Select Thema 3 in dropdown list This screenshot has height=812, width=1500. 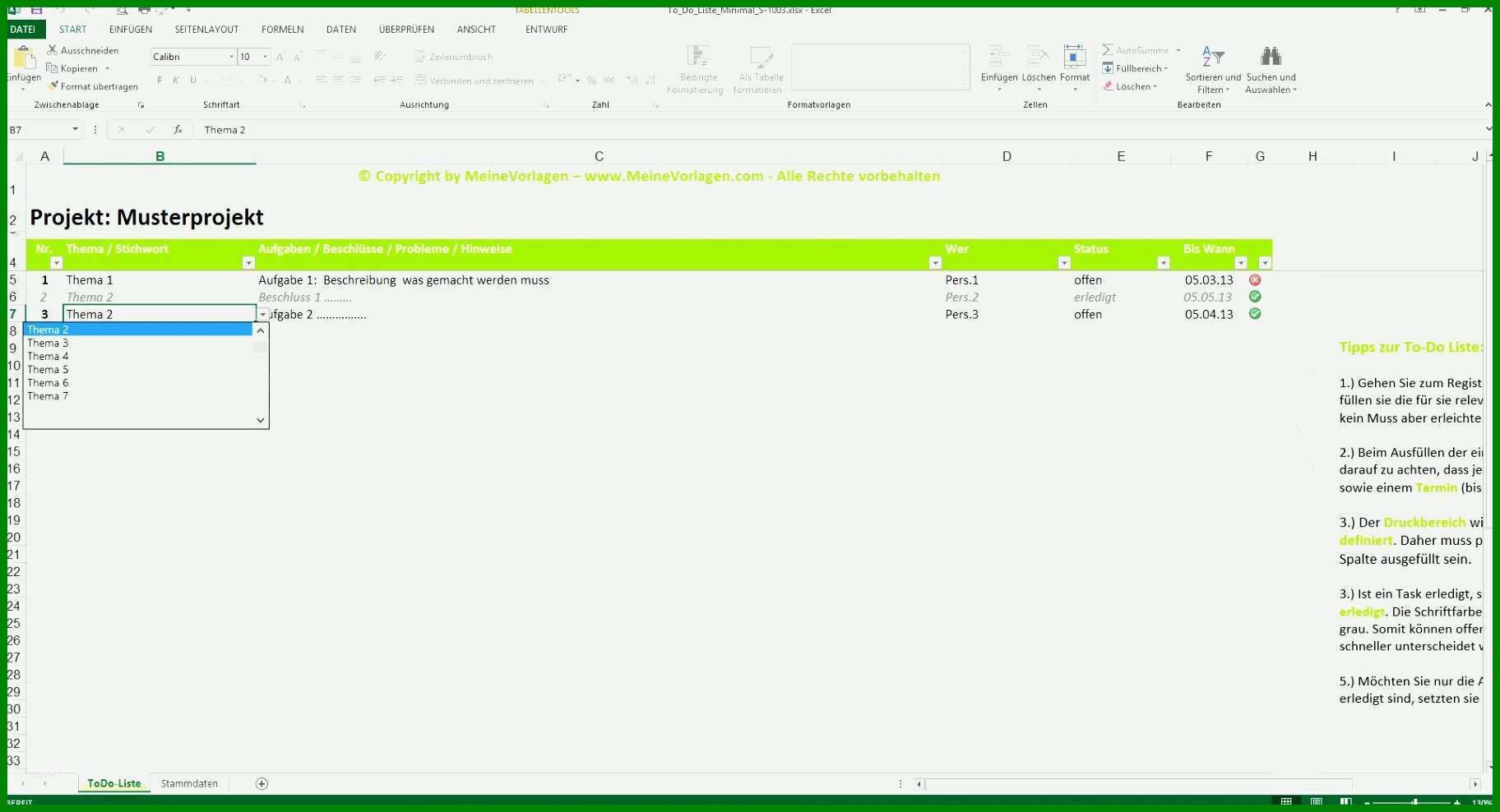[x=138, y=343]
